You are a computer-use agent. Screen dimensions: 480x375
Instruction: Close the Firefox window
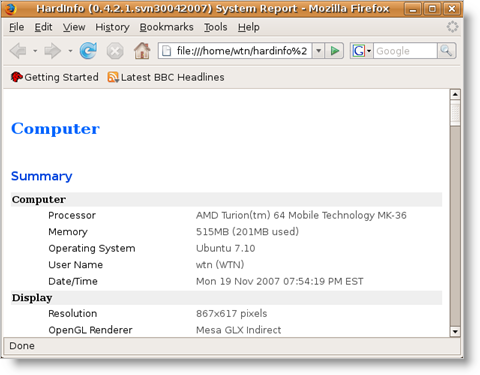coord(452,9)
